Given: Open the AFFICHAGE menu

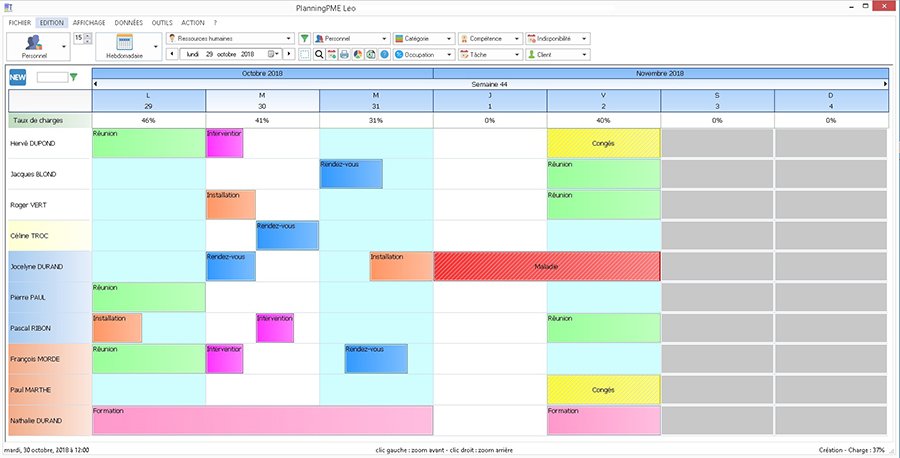Looking at the screenshot, I should point(89,23).
